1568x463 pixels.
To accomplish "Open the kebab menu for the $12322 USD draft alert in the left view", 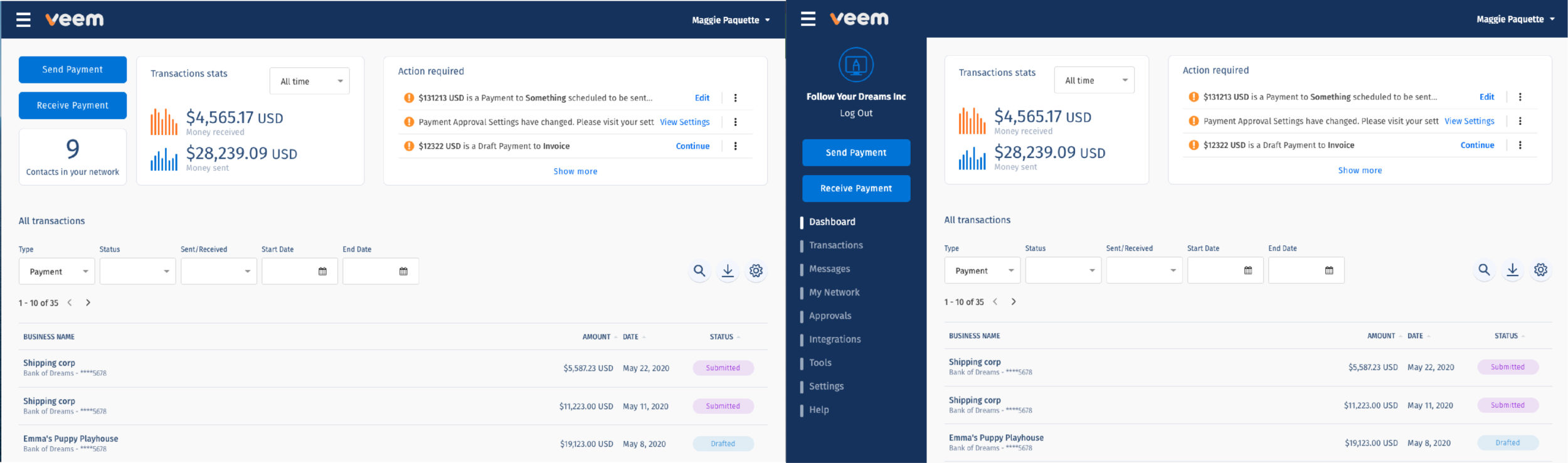I will click(x=736, y=146).
